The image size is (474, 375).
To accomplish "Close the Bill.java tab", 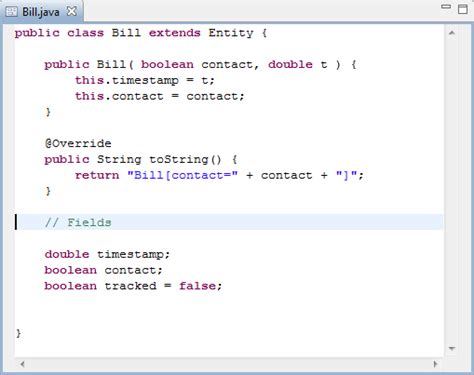I will (x=72, y=12).
